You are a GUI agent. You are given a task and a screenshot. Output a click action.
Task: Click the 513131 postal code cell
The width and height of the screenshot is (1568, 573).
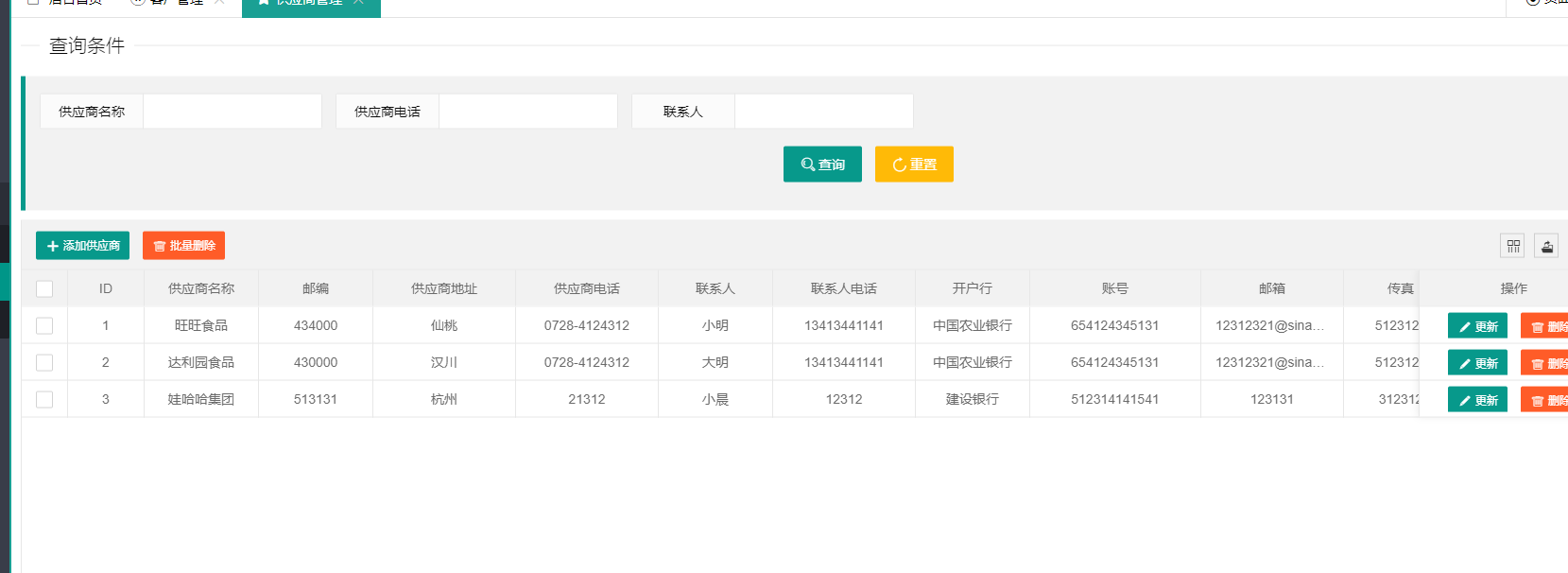pos(316,399)
